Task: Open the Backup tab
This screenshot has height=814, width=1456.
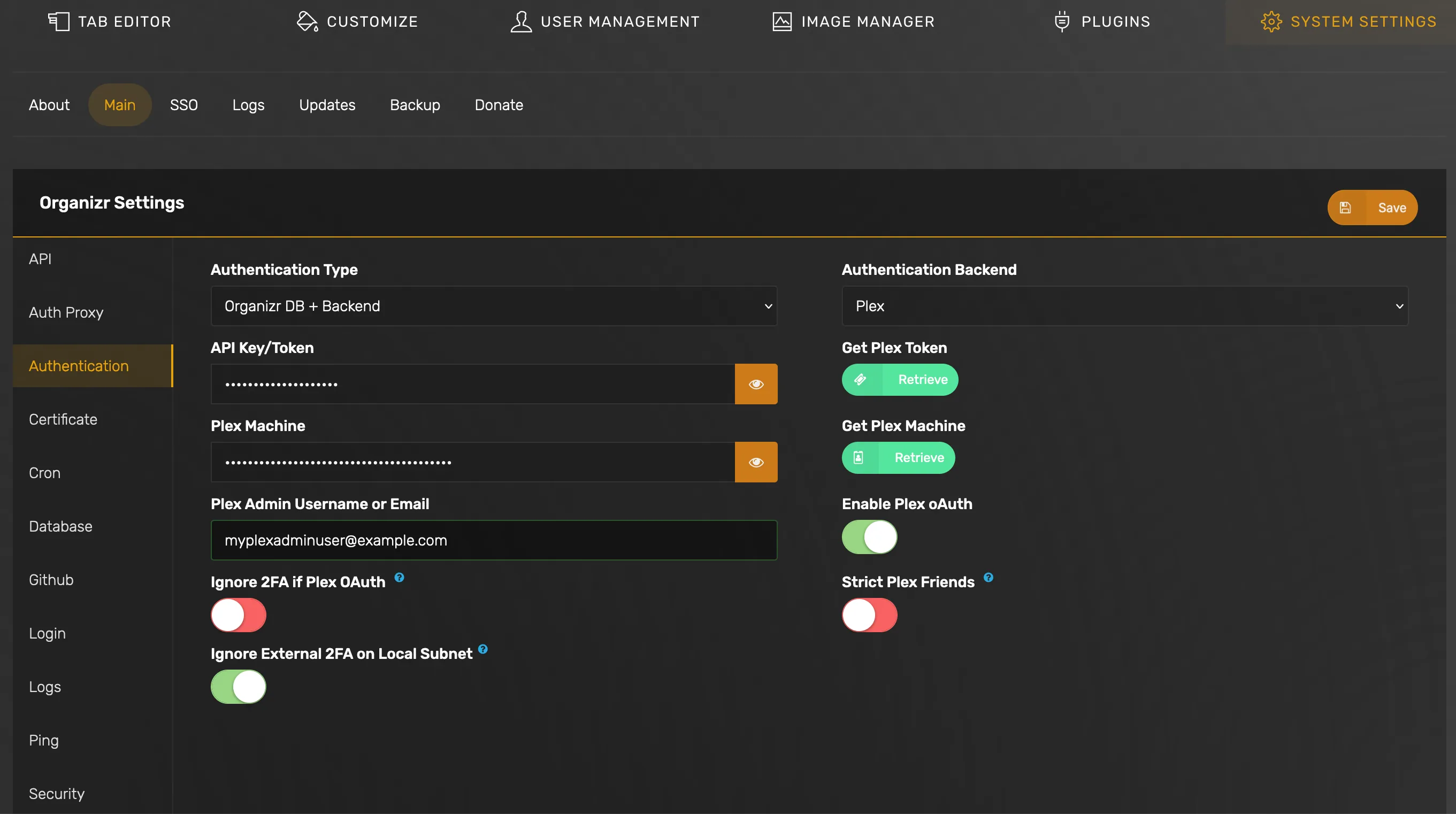Action: coord(415,105)
